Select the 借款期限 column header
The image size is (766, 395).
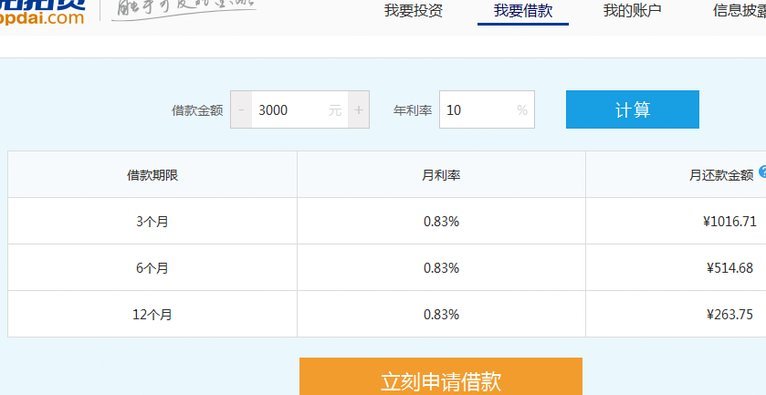(x=152, y=175)
